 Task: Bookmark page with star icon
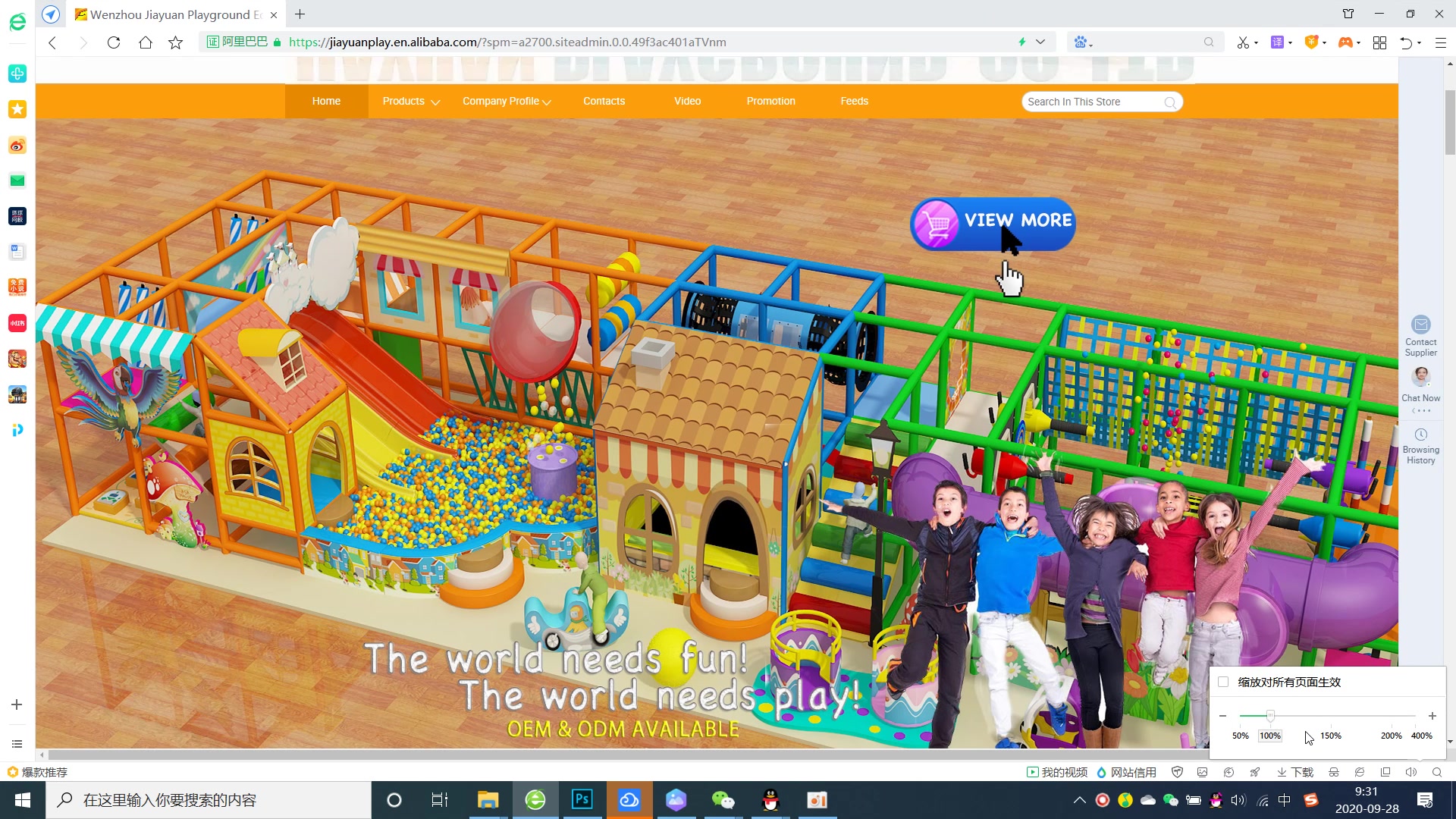coord(176,42)
